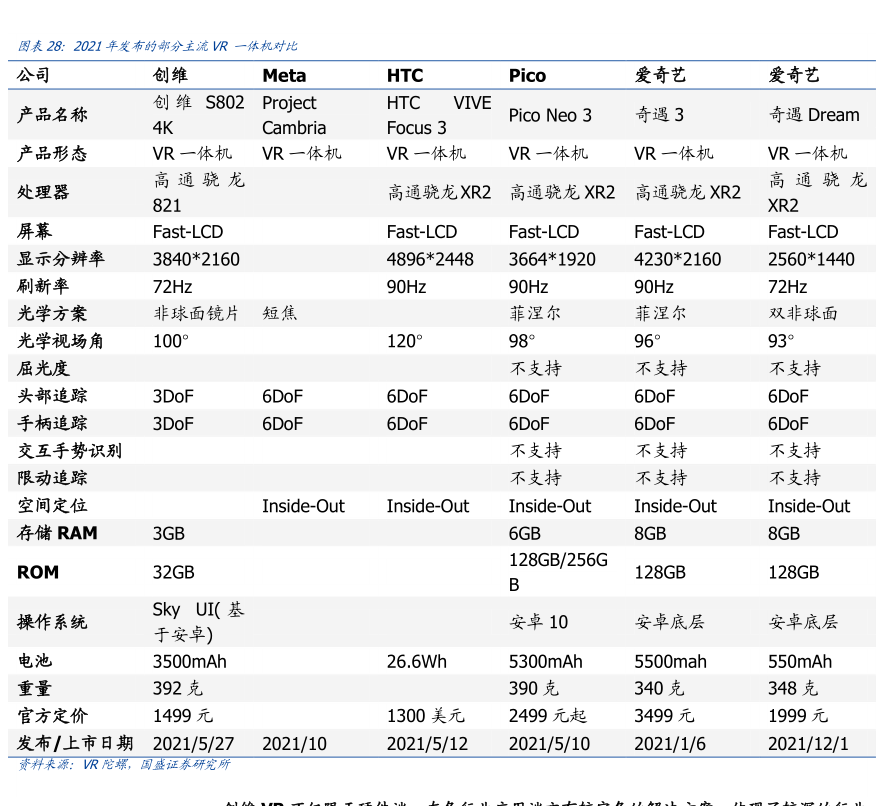885x806 pixels.
Task: Click resolution value '4230*2160'
Action: [x=678, y=260]
